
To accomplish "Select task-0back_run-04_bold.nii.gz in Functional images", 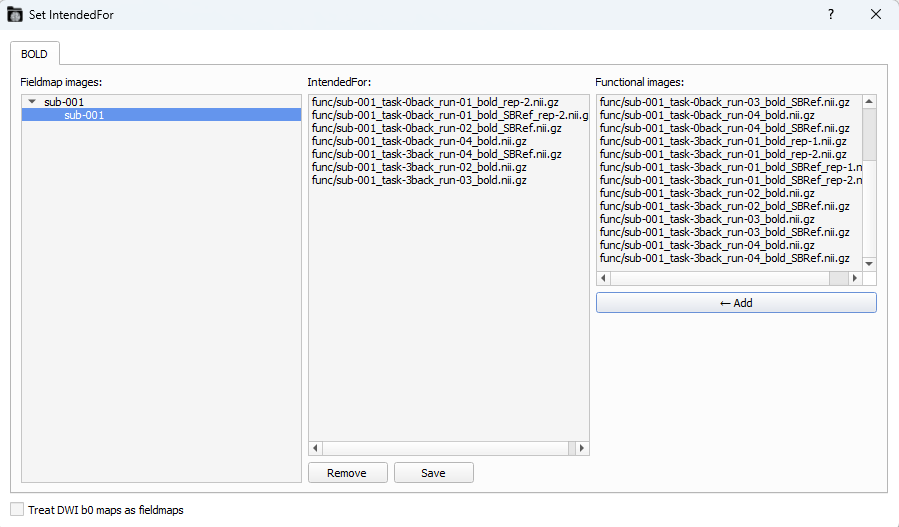I will [707, 115].
